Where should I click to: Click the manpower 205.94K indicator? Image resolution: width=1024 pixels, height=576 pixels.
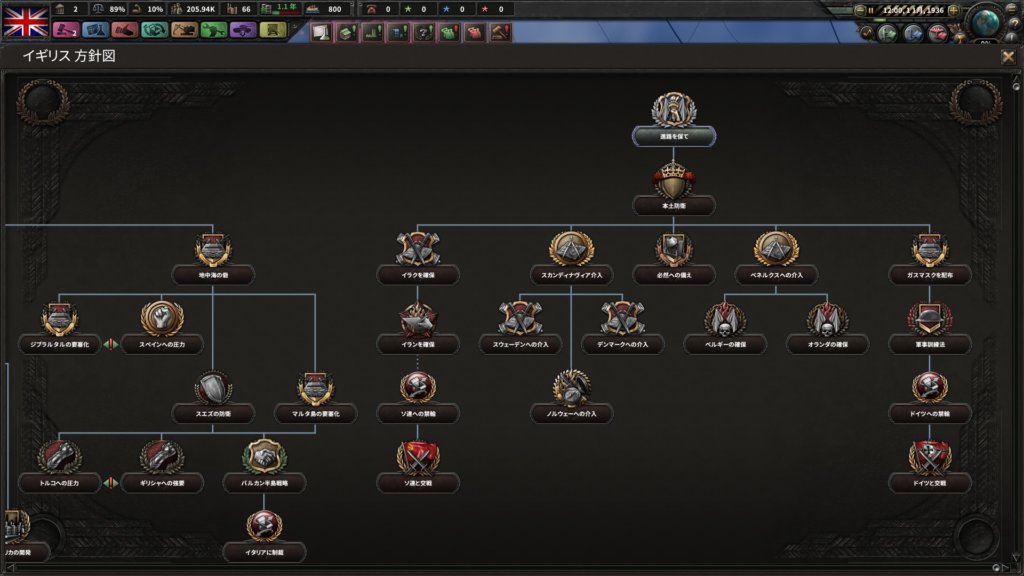coord(194,9)
